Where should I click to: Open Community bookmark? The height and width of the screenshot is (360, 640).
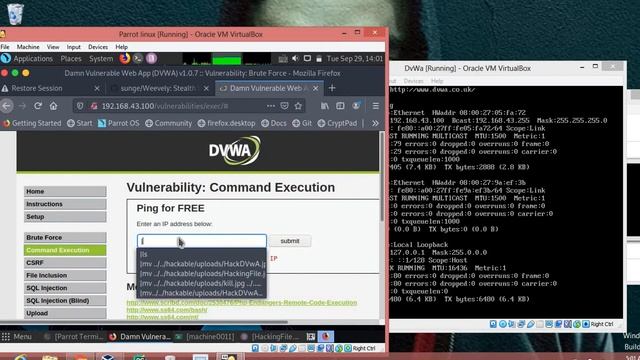[169, 123]
